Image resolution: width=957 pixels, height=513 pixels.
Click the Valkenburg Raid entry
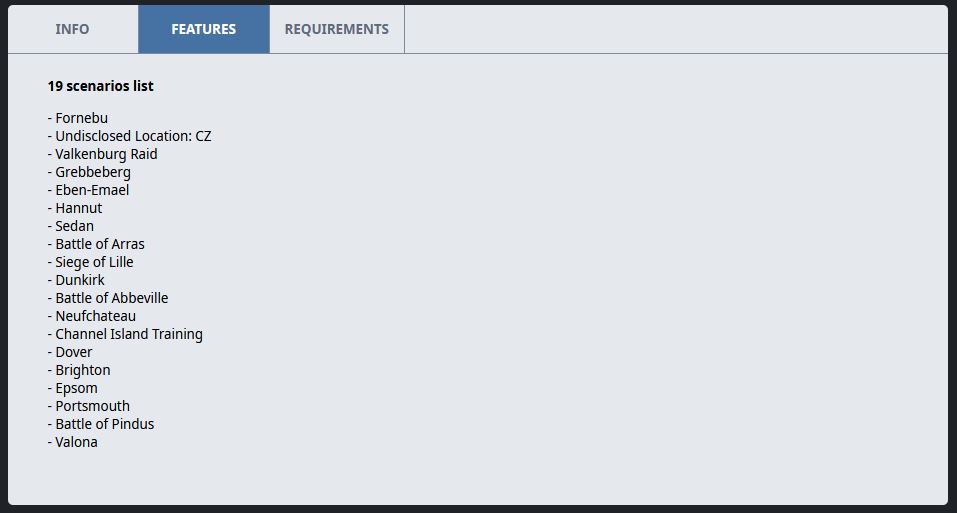point(103,154)
